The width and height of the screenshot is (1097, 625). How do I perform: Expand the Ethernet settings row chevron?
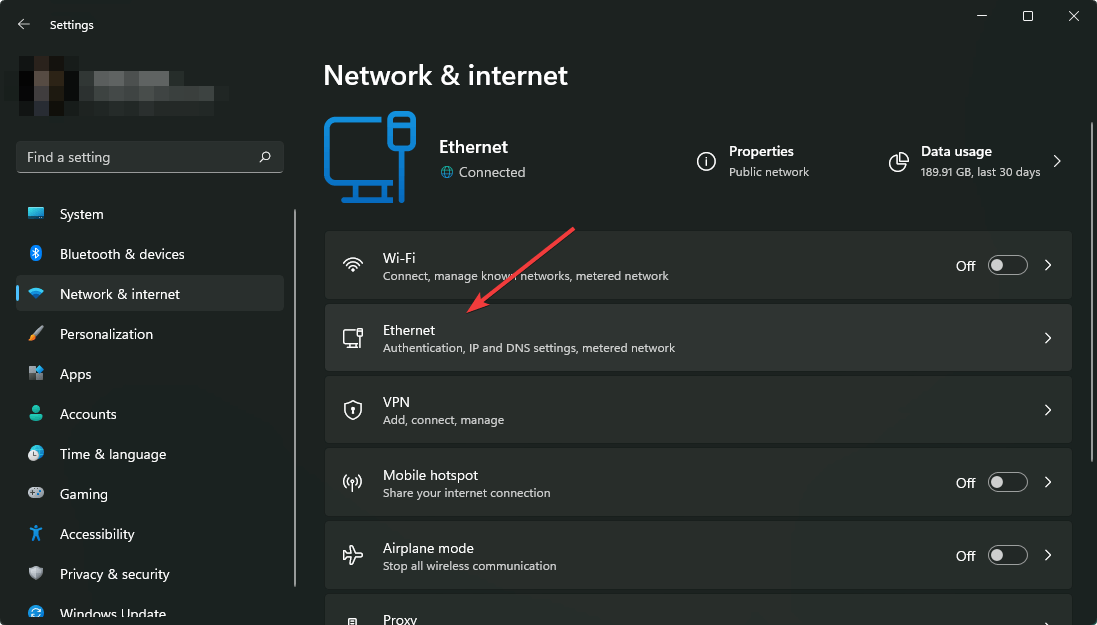click(1048, 337)
